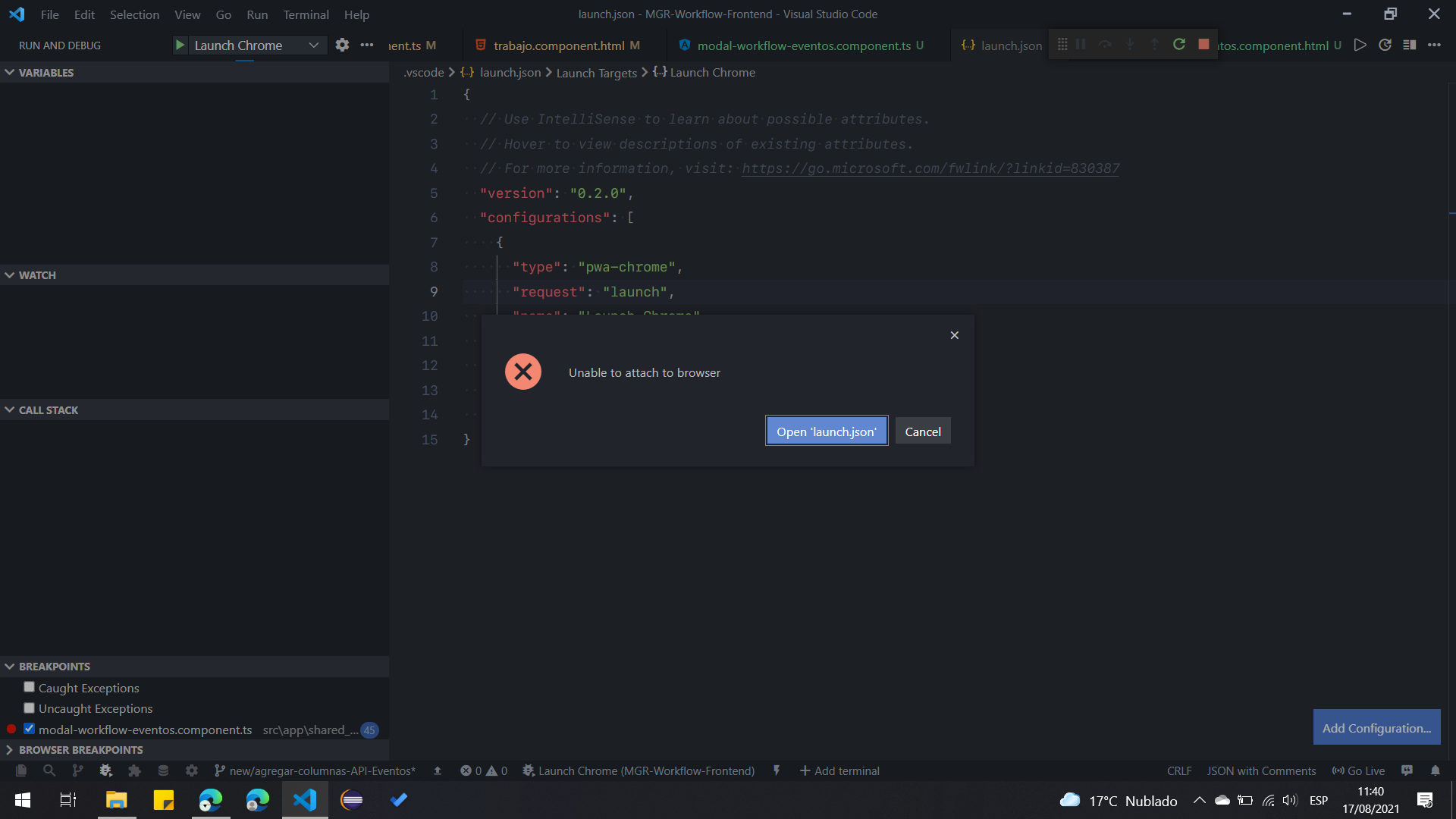Stop debugging with the red square icon

pyautogui.click(x=1203, y=44)
